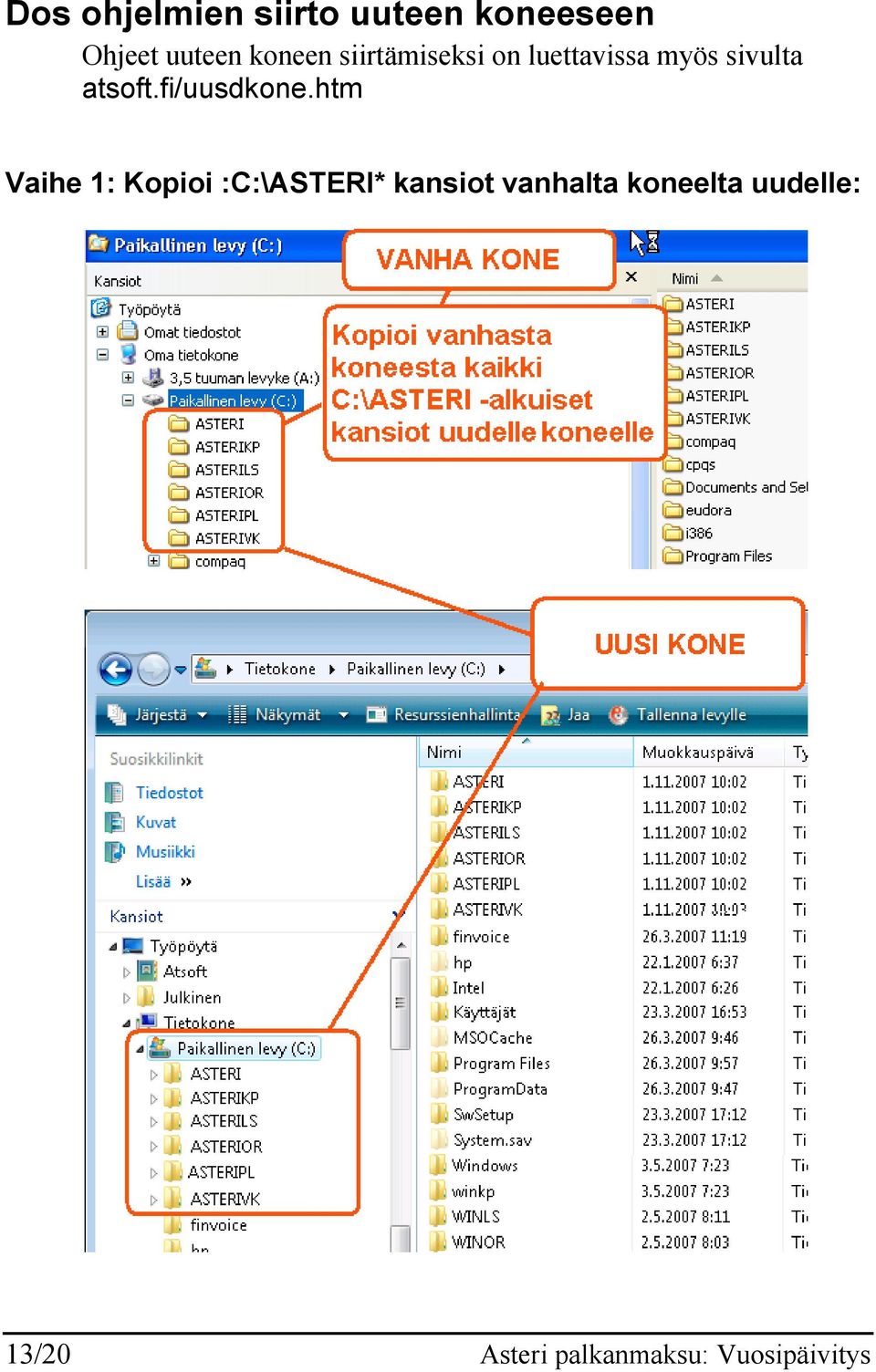Image resolution: width=876 pixels, height=1372 pixels.
Task: Select the WINOR folder in the file list
Action: (x=478, y=1242)
